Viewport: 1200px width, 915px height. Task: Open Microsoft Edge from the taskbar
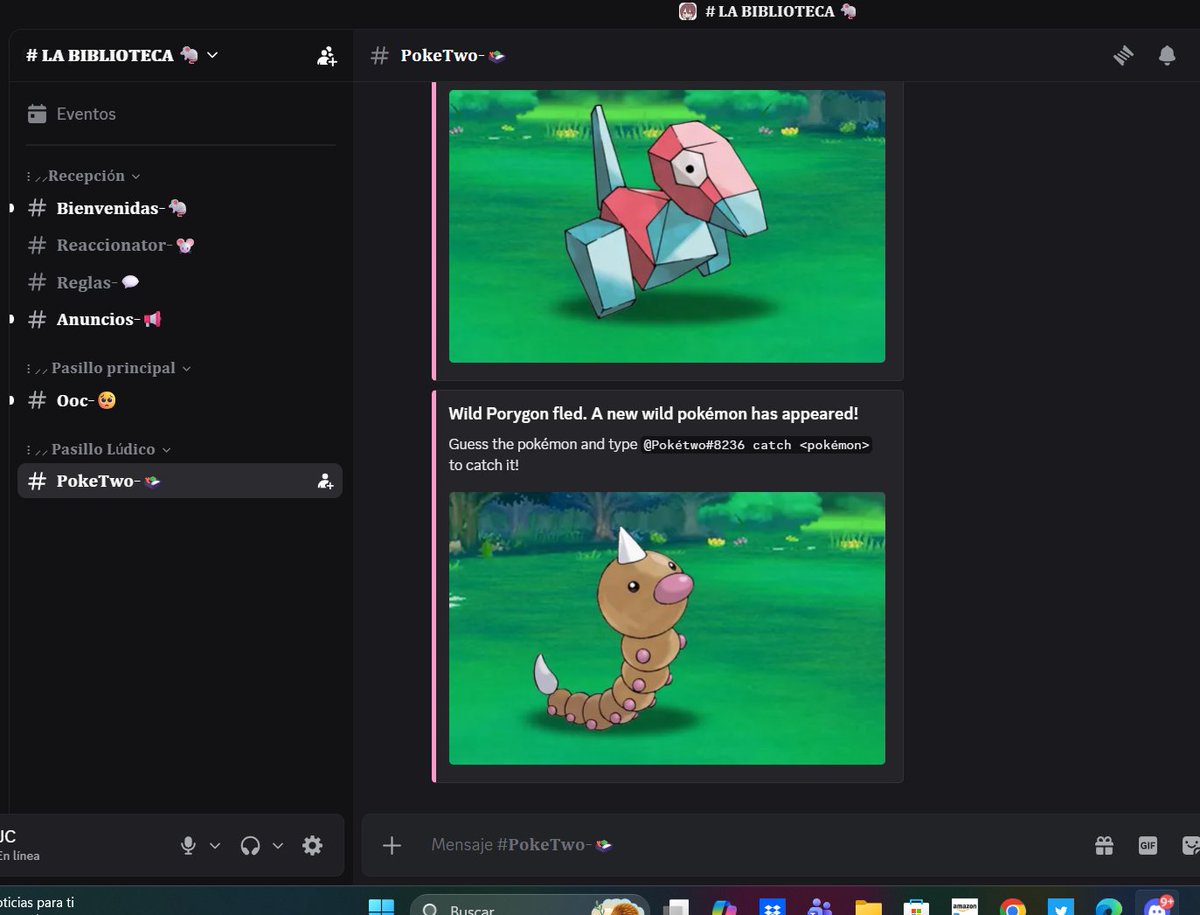pos(1109,907)
